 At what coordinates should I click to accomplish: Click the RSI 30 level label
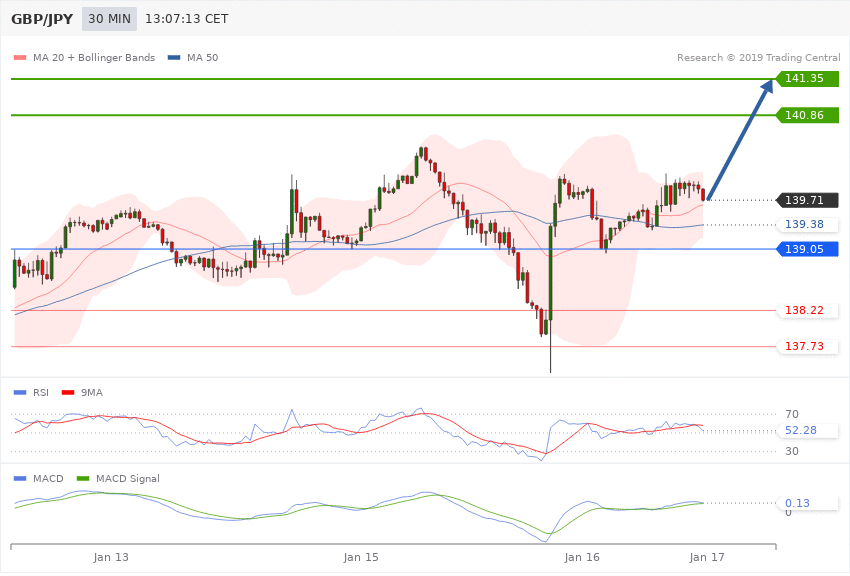(x=791, y=451)
